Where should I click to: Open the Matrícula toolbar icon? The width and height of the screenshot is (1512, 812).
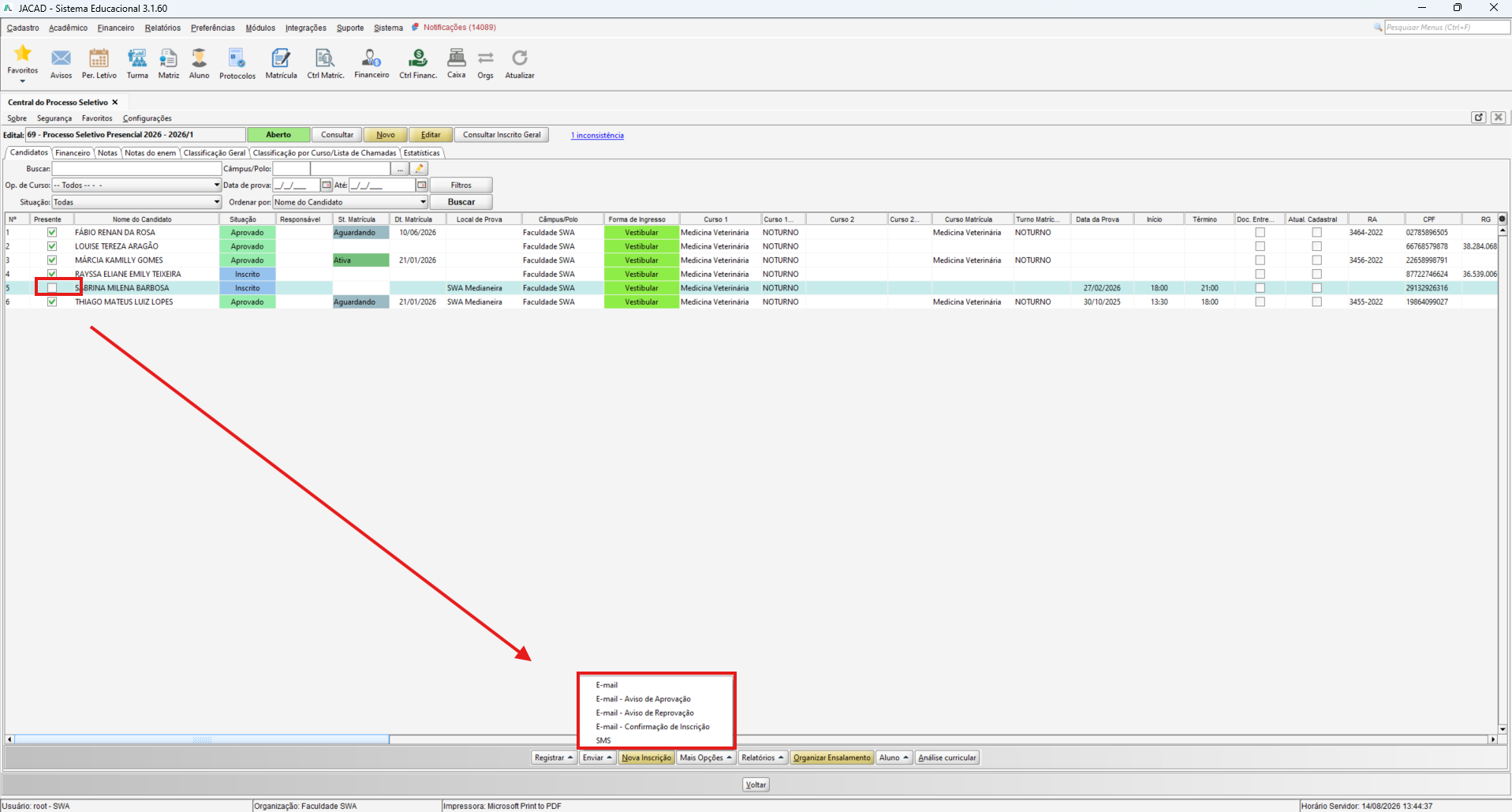tap(281, 58)
